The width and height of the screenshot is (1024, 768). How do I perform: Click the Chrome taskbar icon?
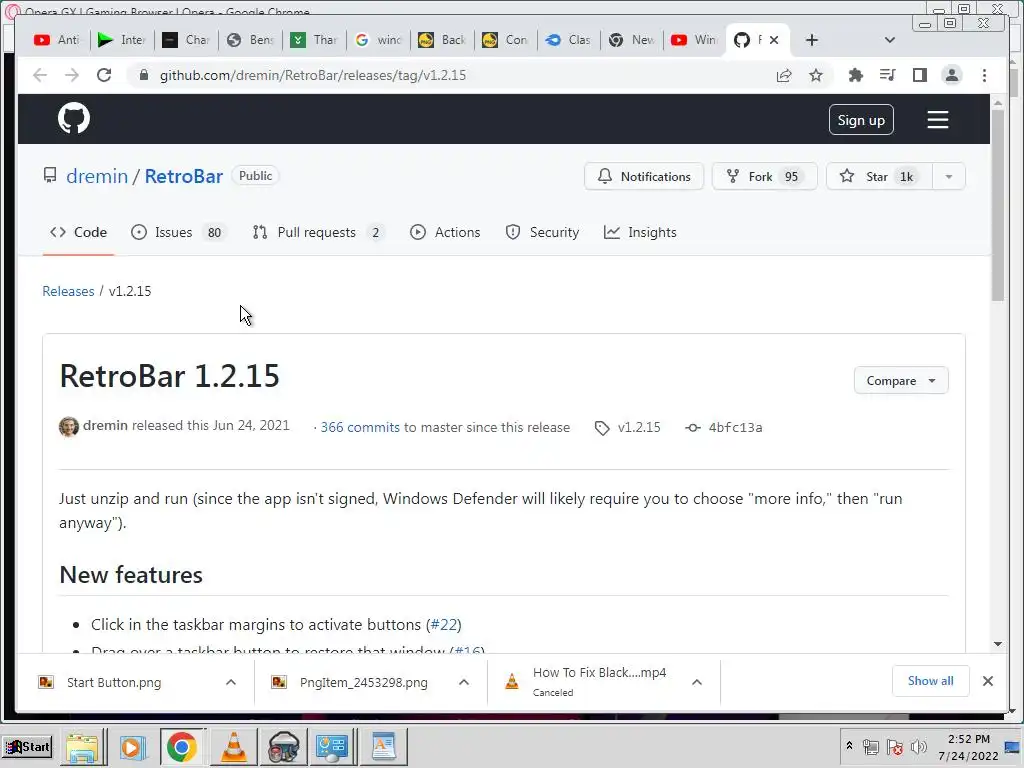[182, 747]
